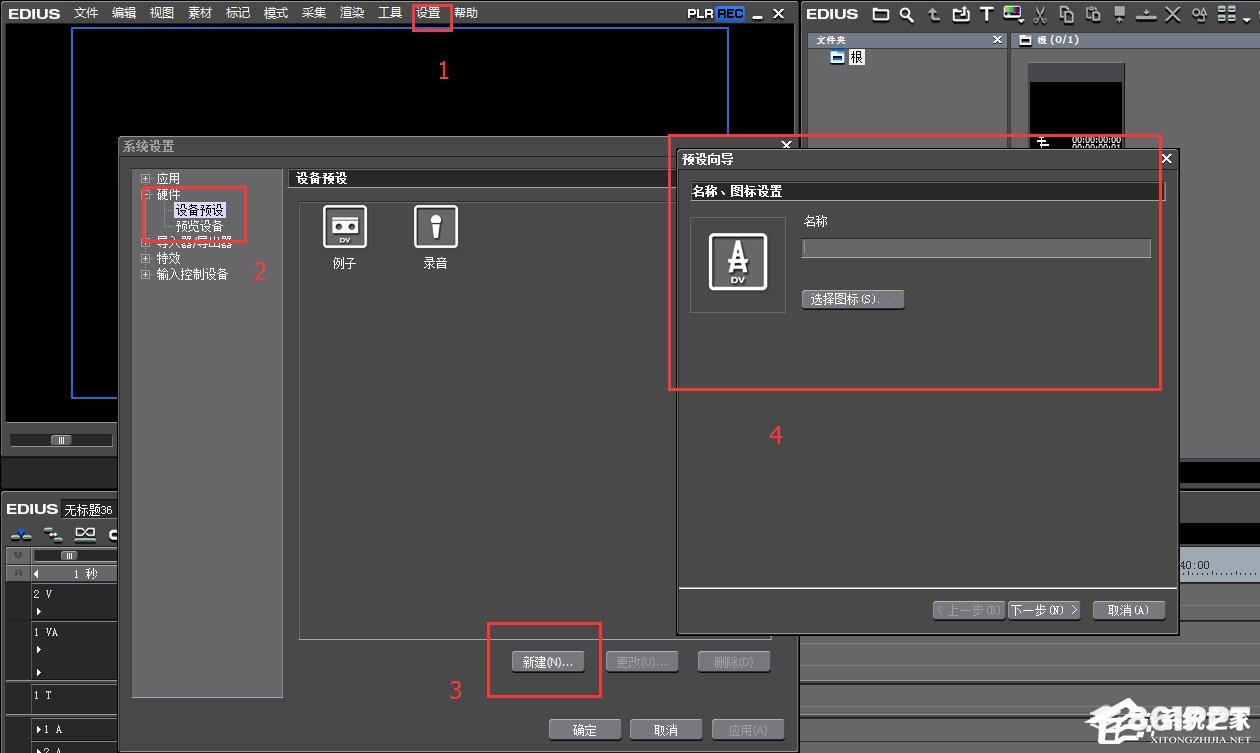Open the 采集 menu
The image size is (1260, 753).
point(314,13)
